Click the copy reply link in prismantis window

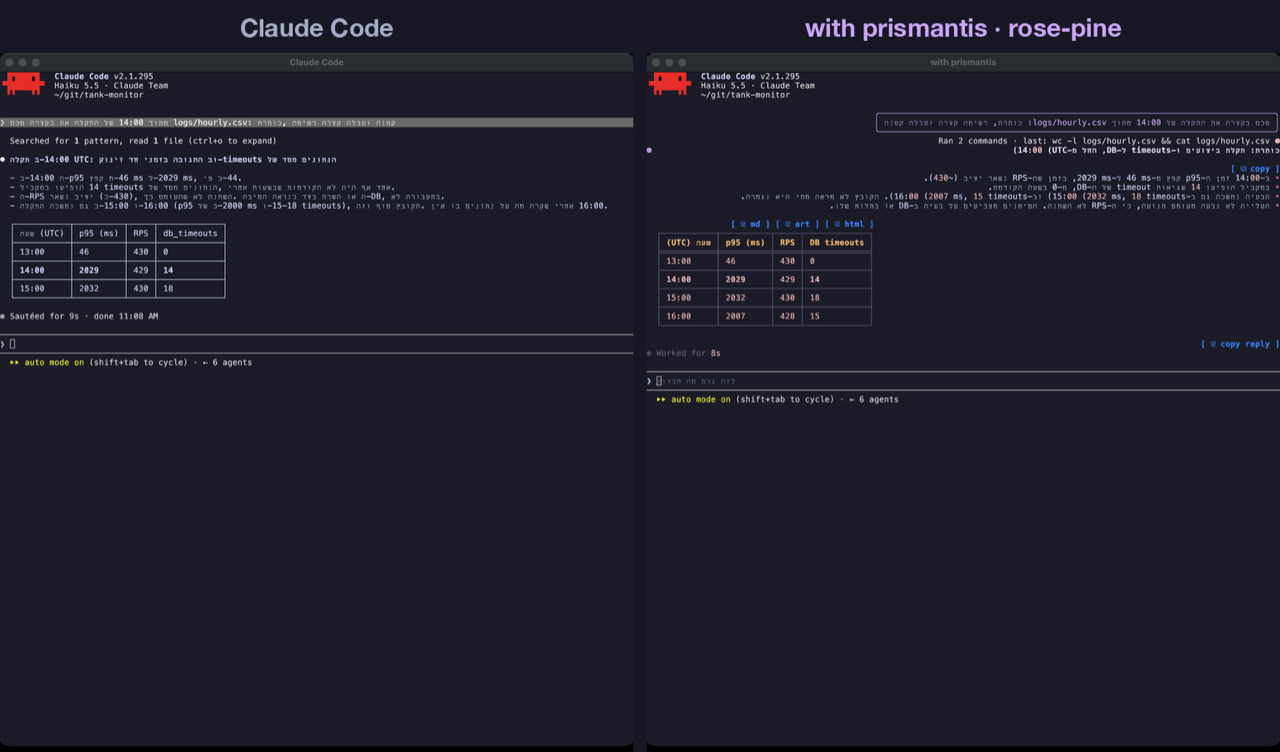(1239, 344)
